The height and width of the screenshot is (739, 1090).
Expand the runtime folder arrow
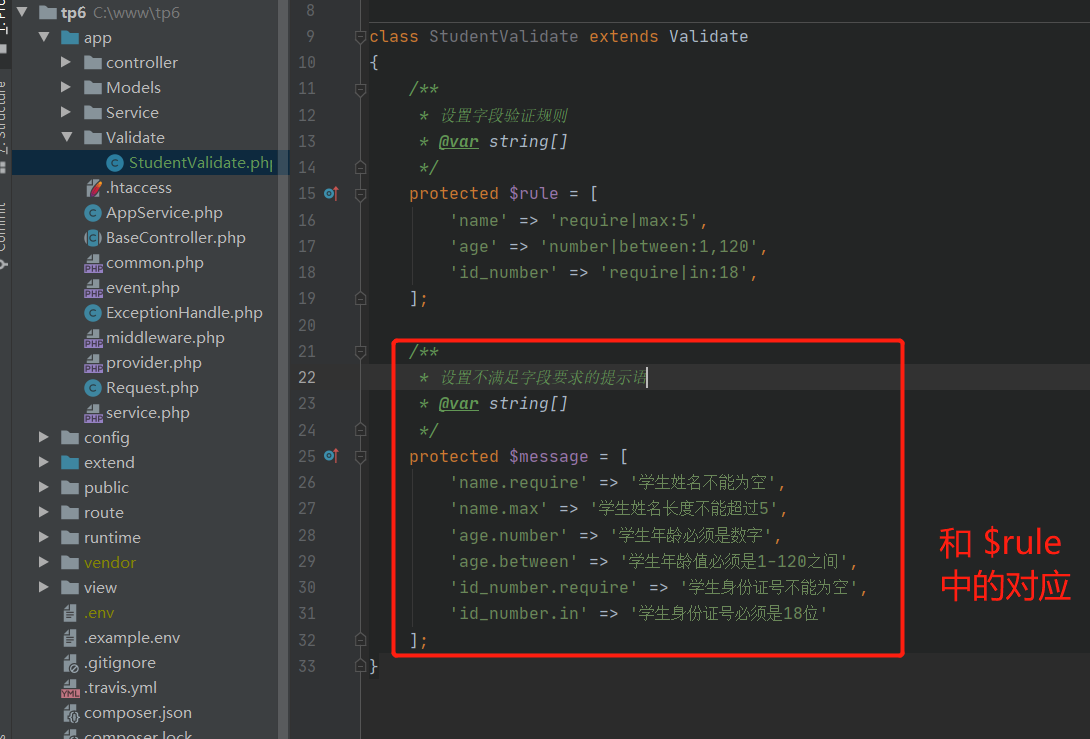[x=44, y=537]
